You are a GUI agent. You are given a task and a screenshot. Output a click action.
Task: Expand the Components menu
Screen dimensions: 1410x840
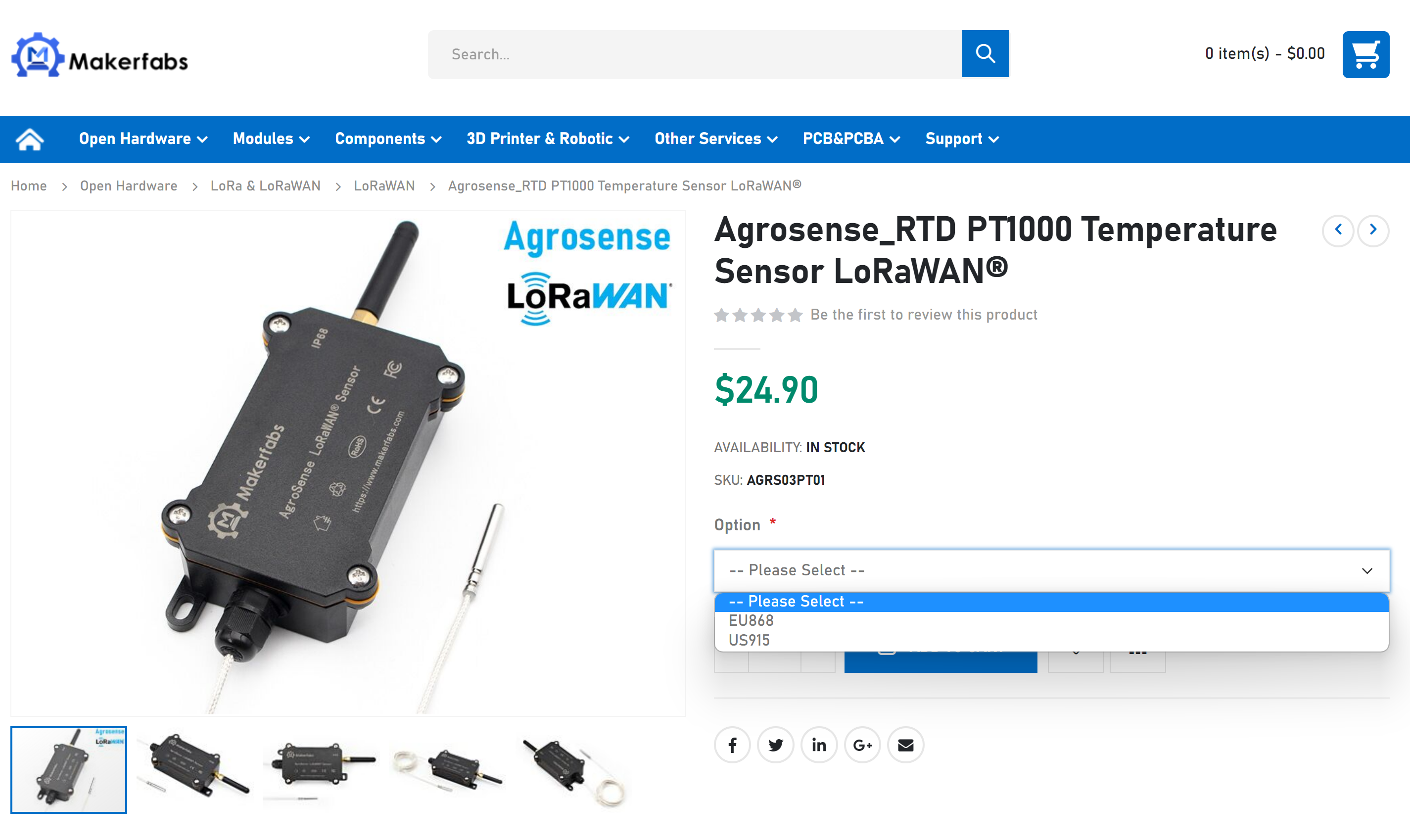[x=388, y=139]
